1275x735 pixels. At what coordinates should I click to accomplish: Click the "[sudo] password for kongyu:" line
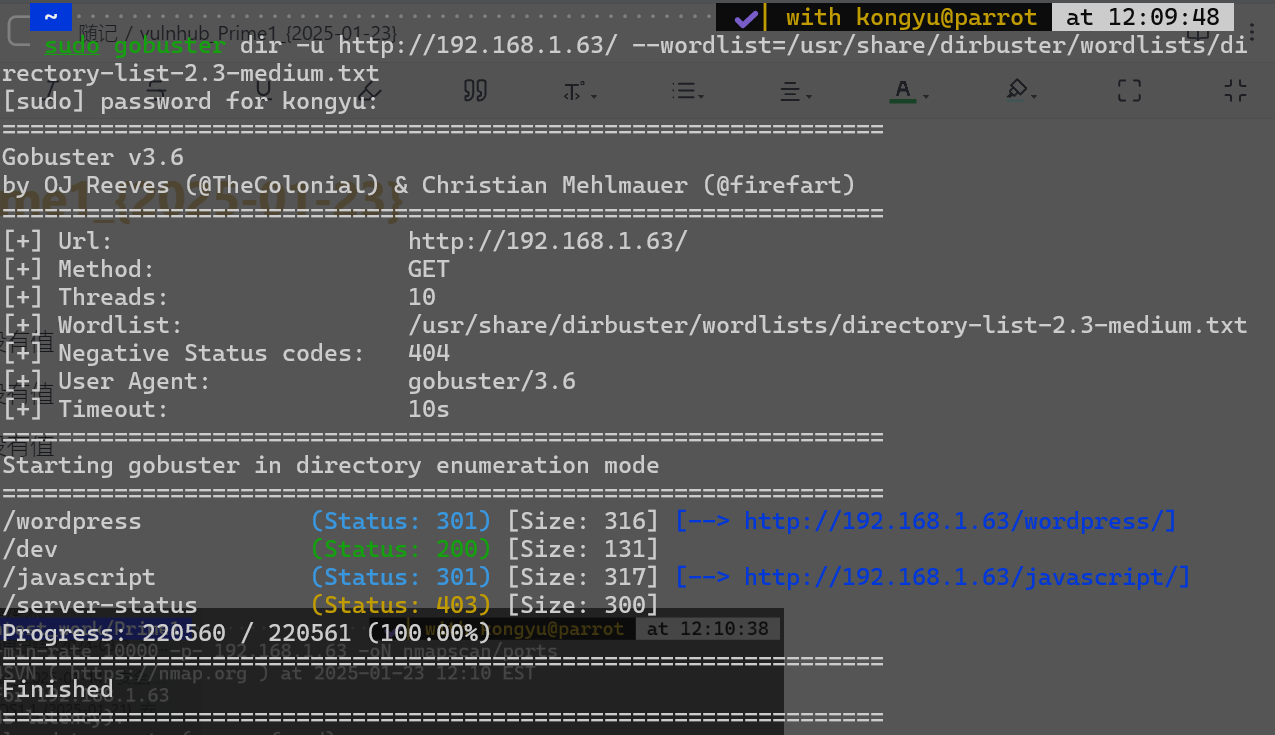190,101
